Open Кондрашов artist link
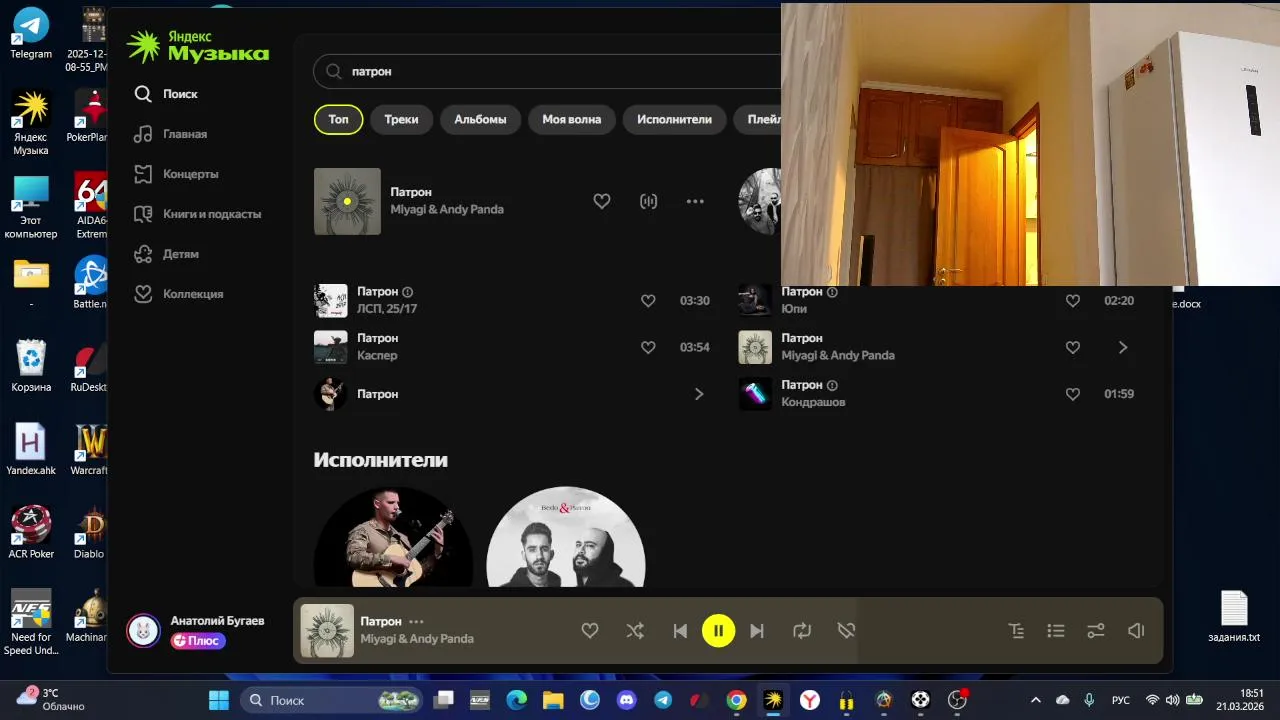This screenshot has height=720, width=1280. coord(813,402)
